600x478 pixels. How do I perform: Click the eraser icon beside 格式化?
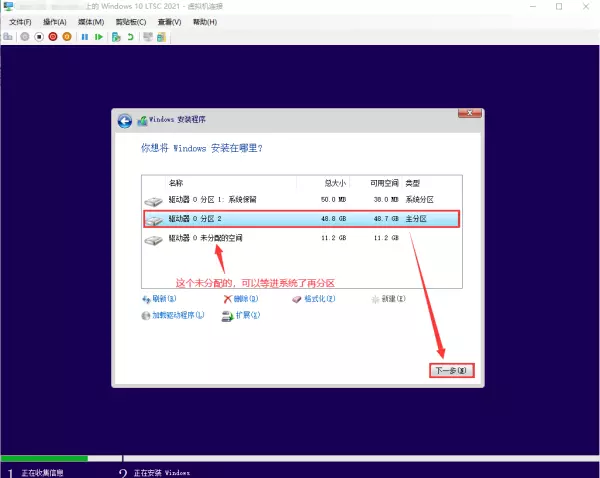[x=297, y=299]
